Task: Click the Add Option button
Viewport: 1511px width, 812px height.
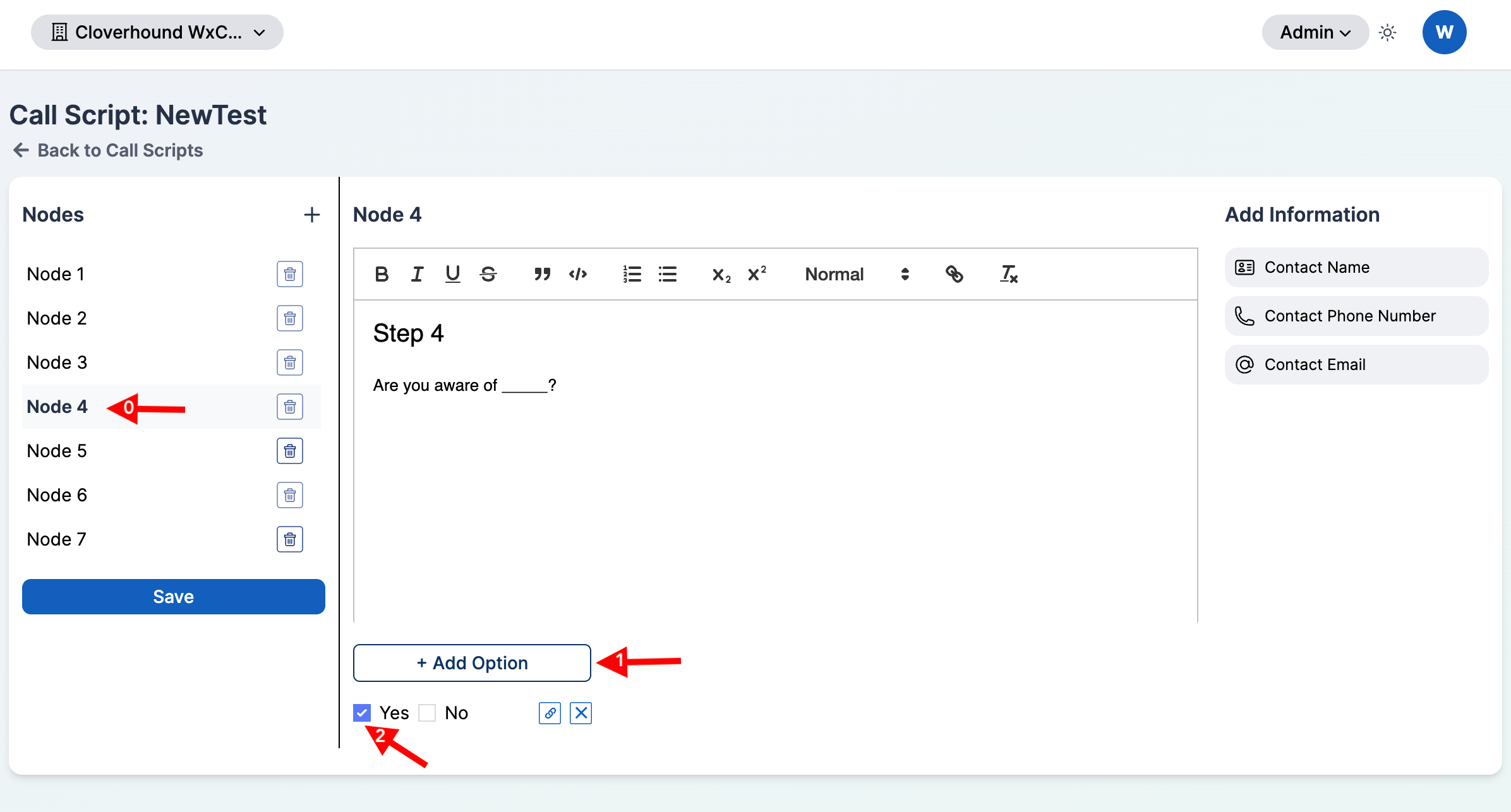Action: tap(472, 663)
